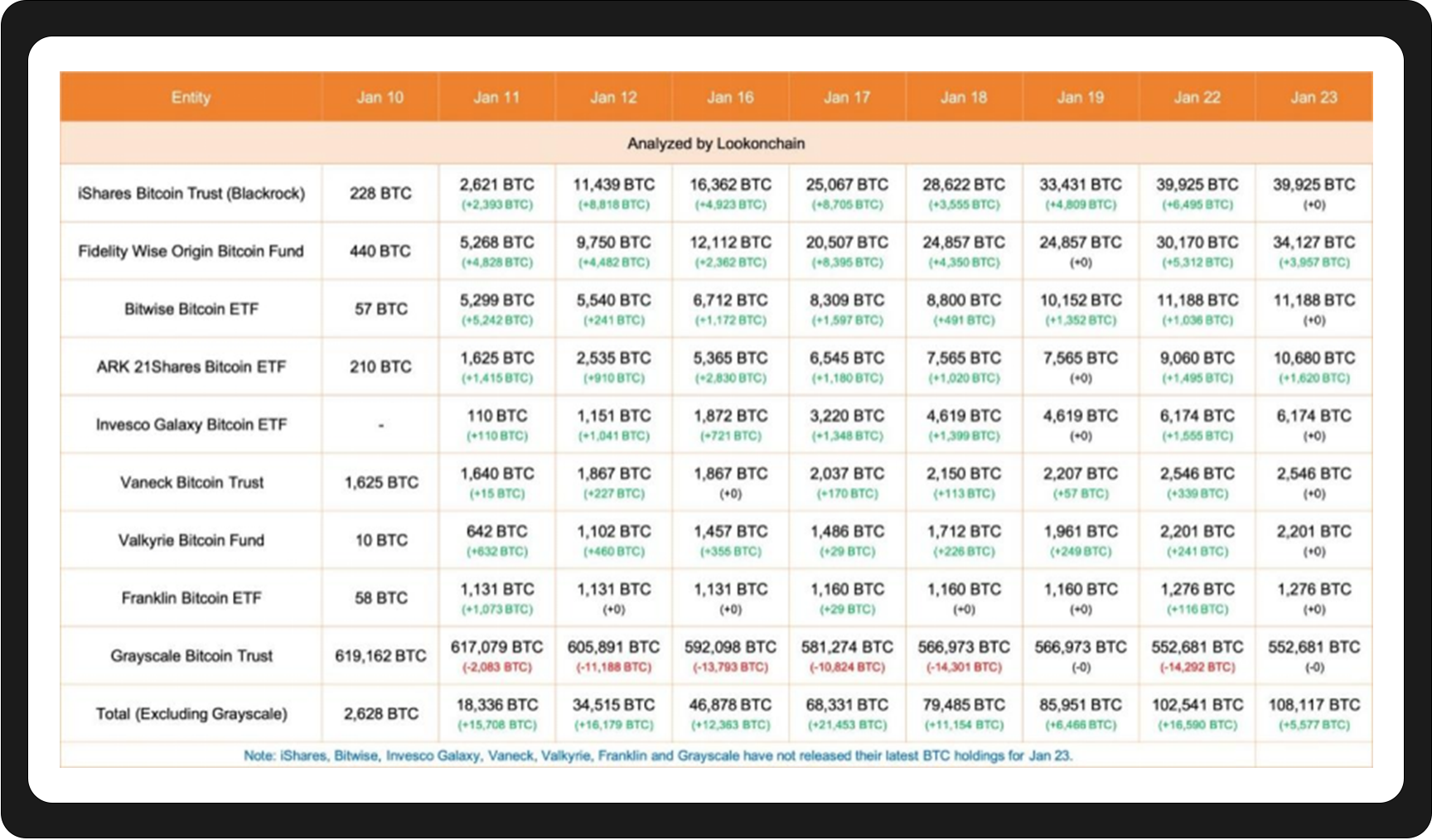Viewport: 1432px width, 840px height.
Task: Select the "Grayscale Bitcoin Trust" row label
Action: click(x=191, y=655)
